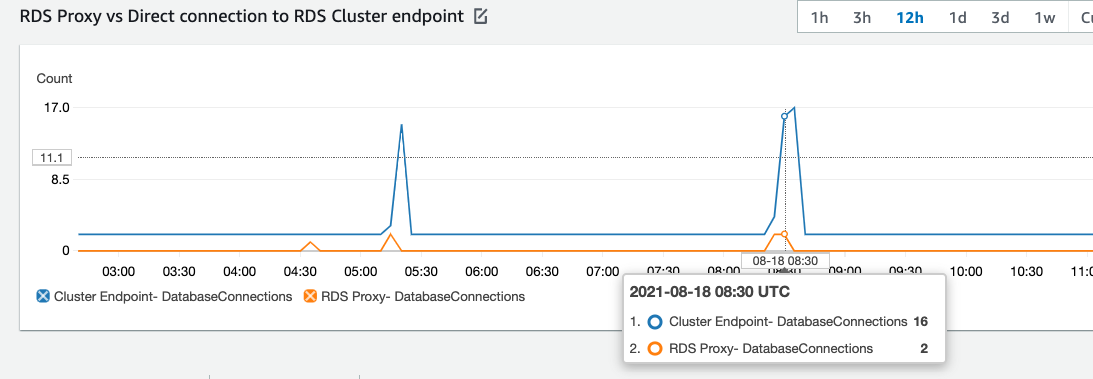Toggle Cluster Endpoint DatabaseConnections legend checkbox

tap(43, 296)
